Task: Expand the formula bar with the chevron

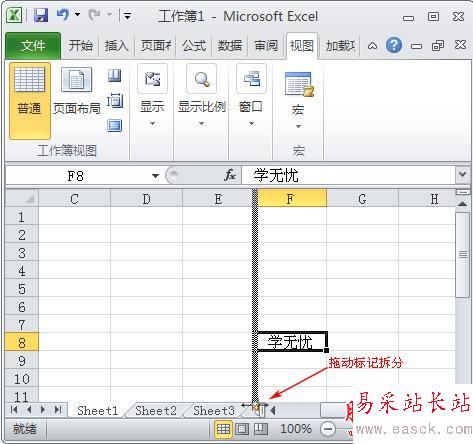Action: point(462,174)
